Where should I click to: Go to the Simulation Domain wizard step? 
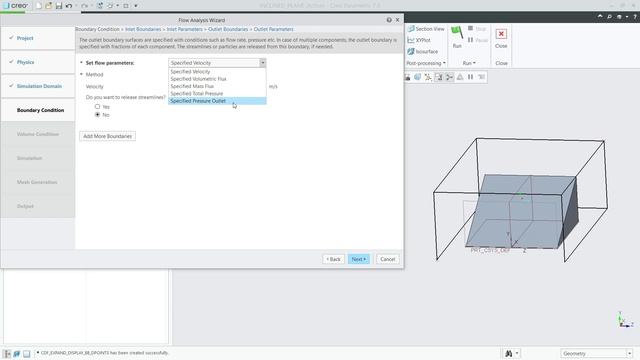point(38,86)
